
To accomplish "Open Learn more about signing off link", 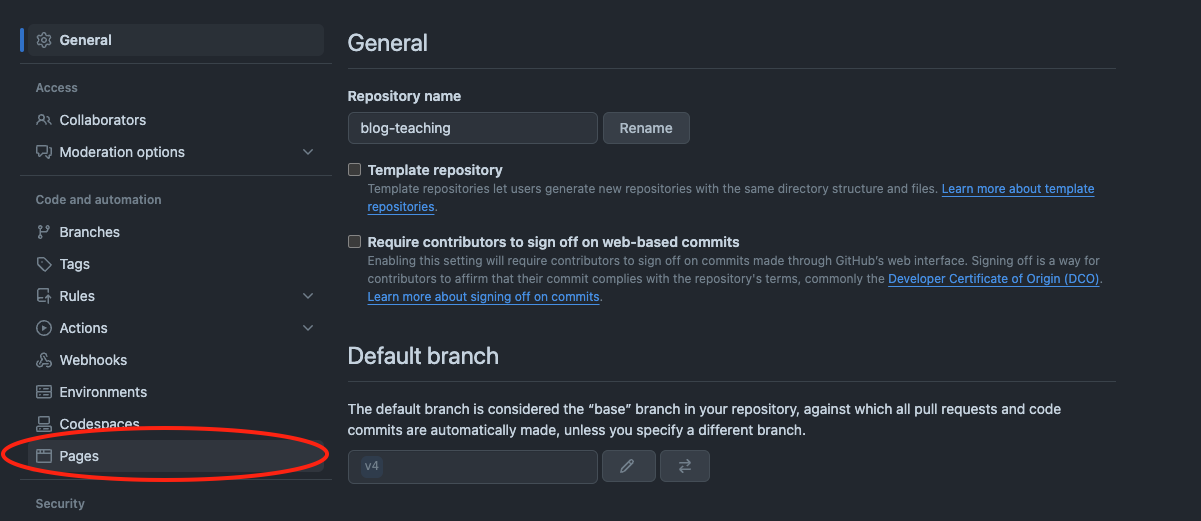I will click(x=483, y=297).
